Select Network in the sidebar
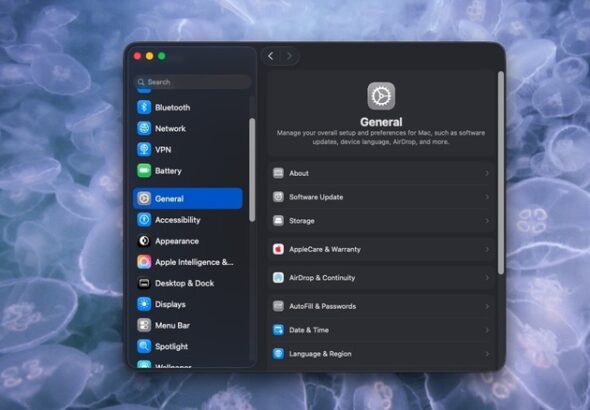Screen dimensions: 590x410 188,128
